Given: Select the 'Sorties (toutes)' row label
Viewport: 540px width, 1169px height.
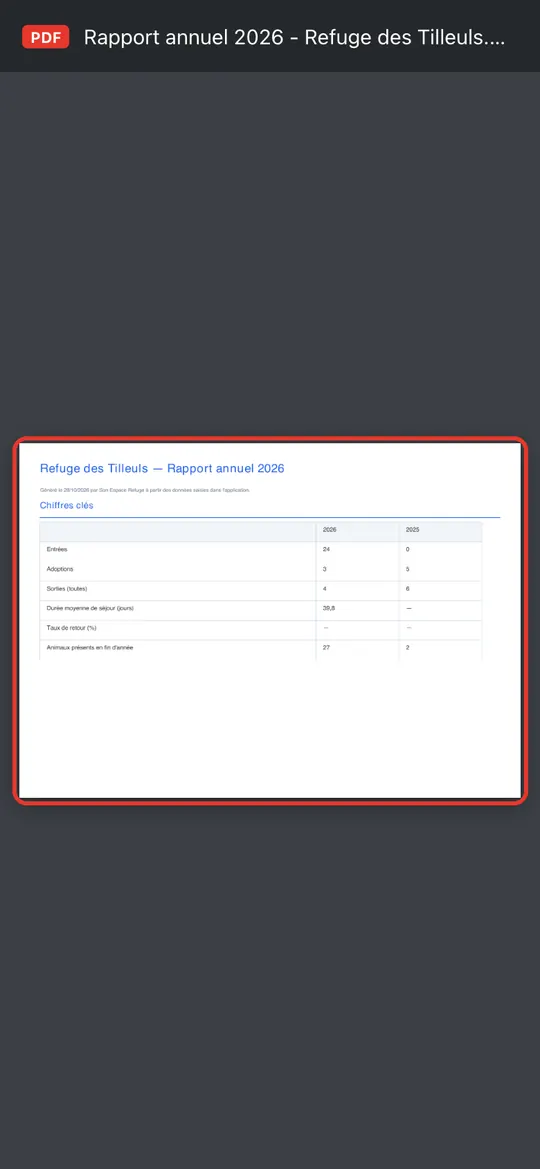Looking at the screenshot, I should [x=67, y=589].
